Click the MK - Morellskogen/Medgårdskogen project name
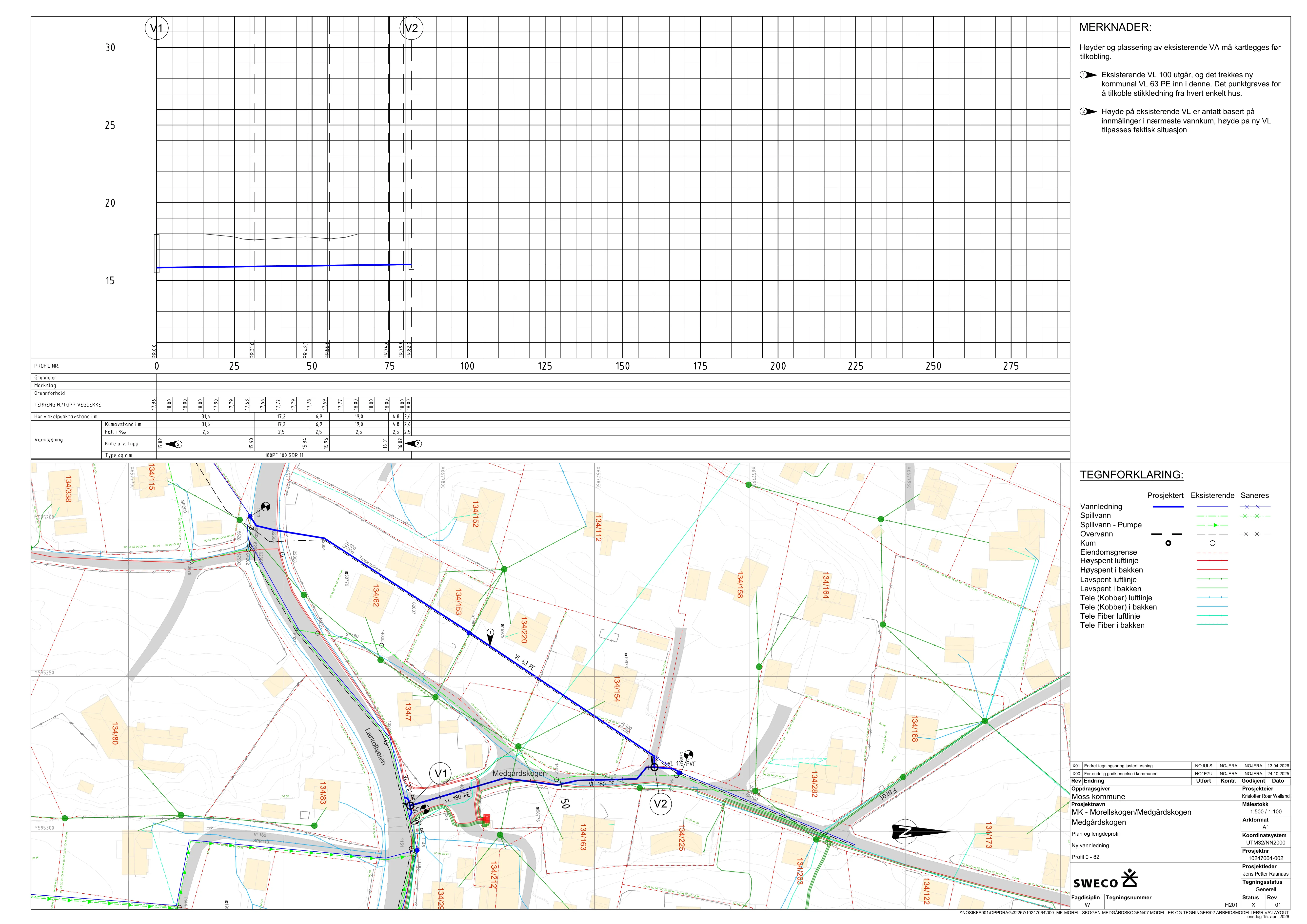This screenshot has height=924, width=1307. coord(1131,812)
